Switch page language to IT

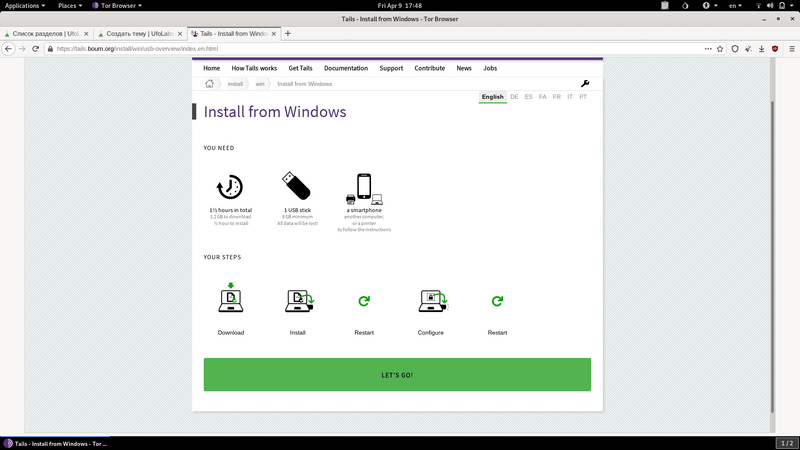(x=569, y=96)
